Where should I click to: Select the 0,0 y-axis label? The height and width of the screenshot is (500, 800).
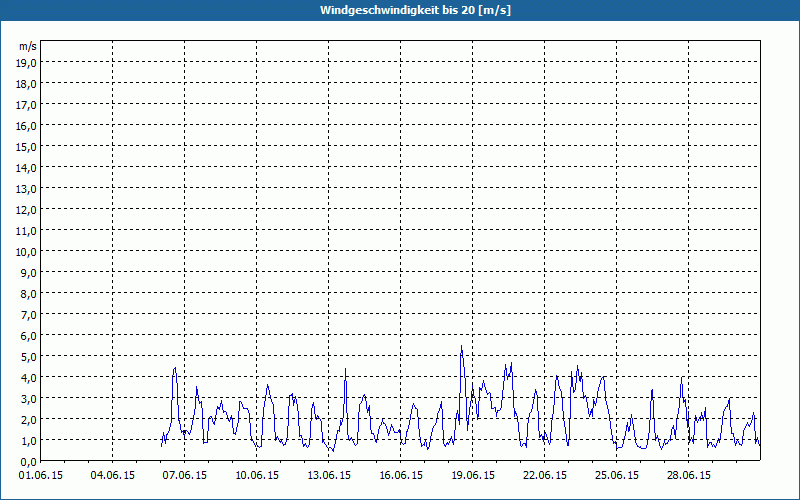point(29,461)
